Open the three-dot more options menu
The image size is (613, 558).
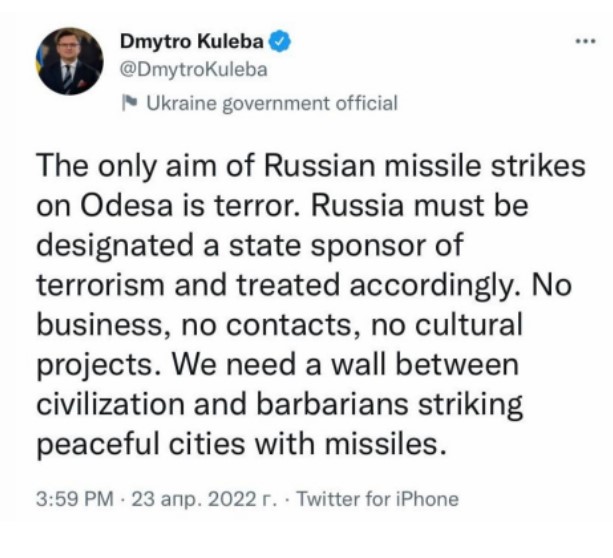[x=582, y=42]
